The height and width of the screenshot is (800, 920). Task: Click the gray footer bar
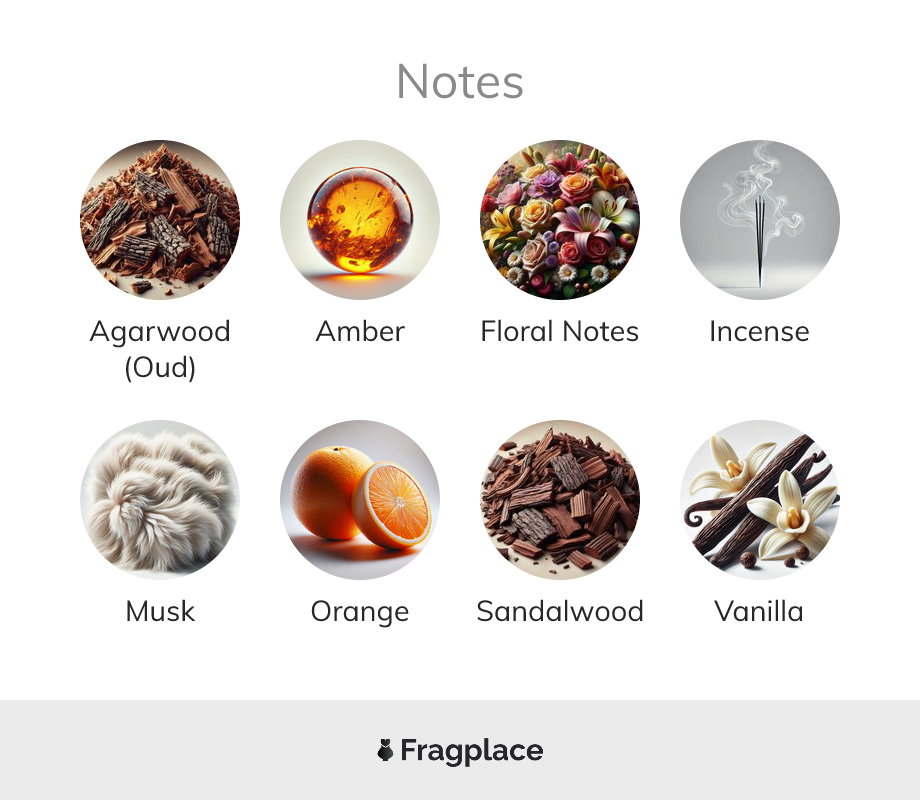460,750
